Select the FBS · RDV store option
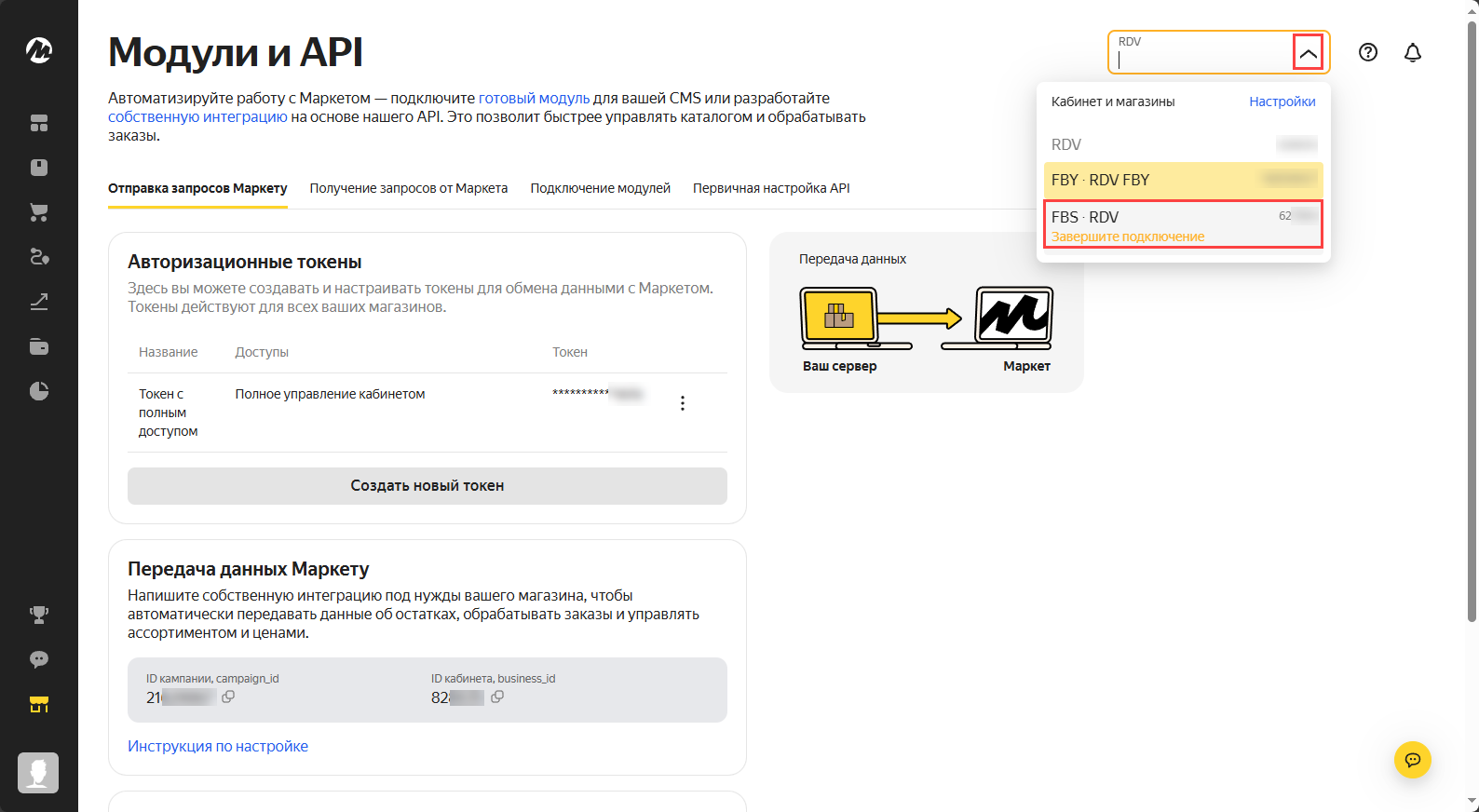Image resolution: width=1479 pixels, height=812 pixels. tap(1184, 224)
